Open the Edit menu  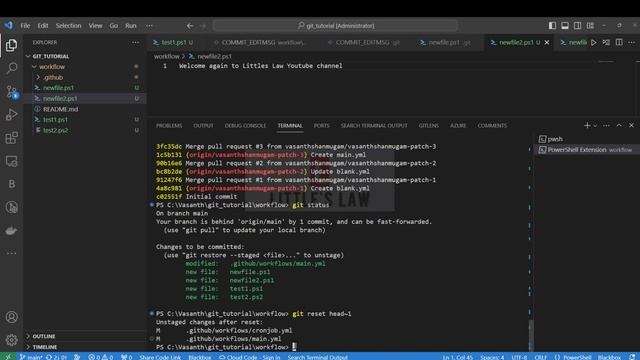pos(43,26)
